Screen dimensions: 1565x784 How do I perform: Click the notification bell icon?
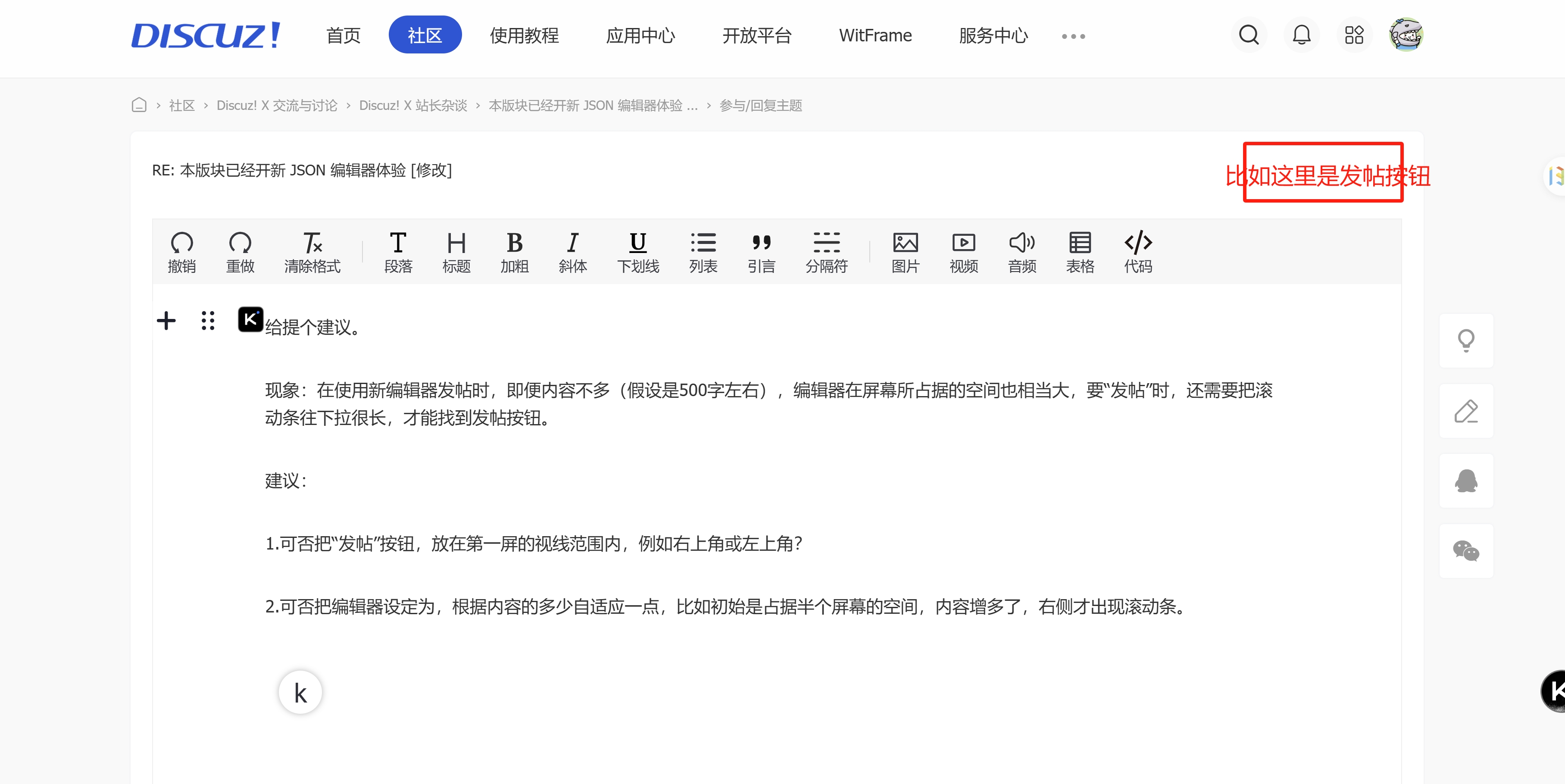coord(1301,35)
